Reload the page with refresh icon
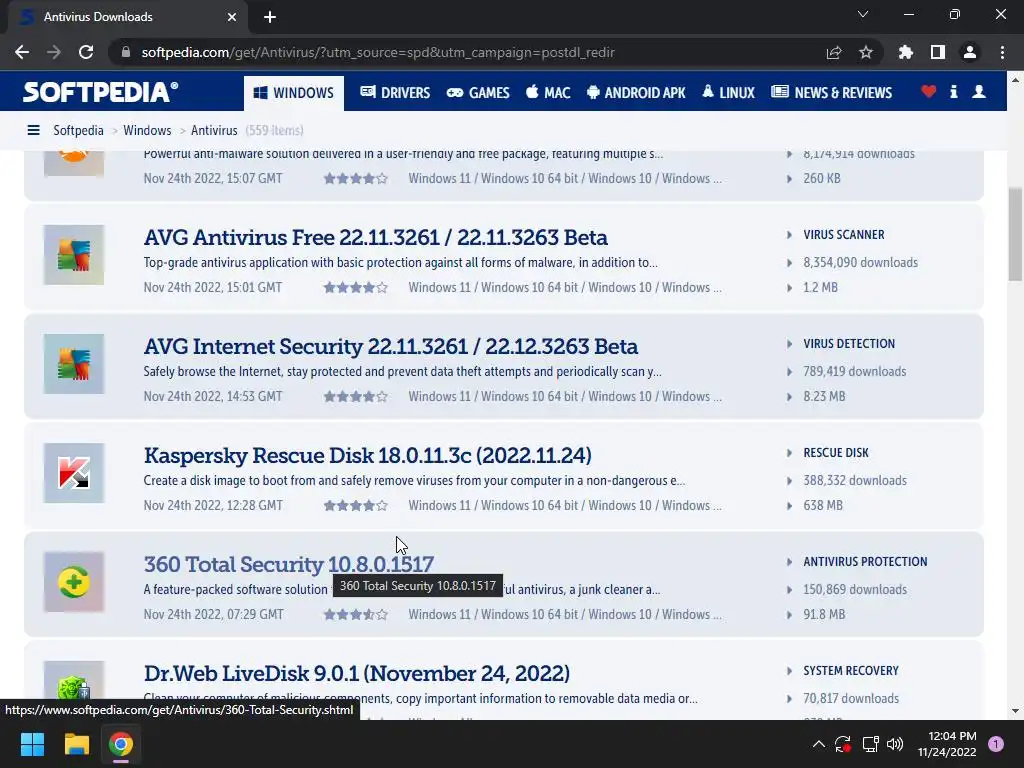This screenshot has height=768, width=1024. pos(86,52)
